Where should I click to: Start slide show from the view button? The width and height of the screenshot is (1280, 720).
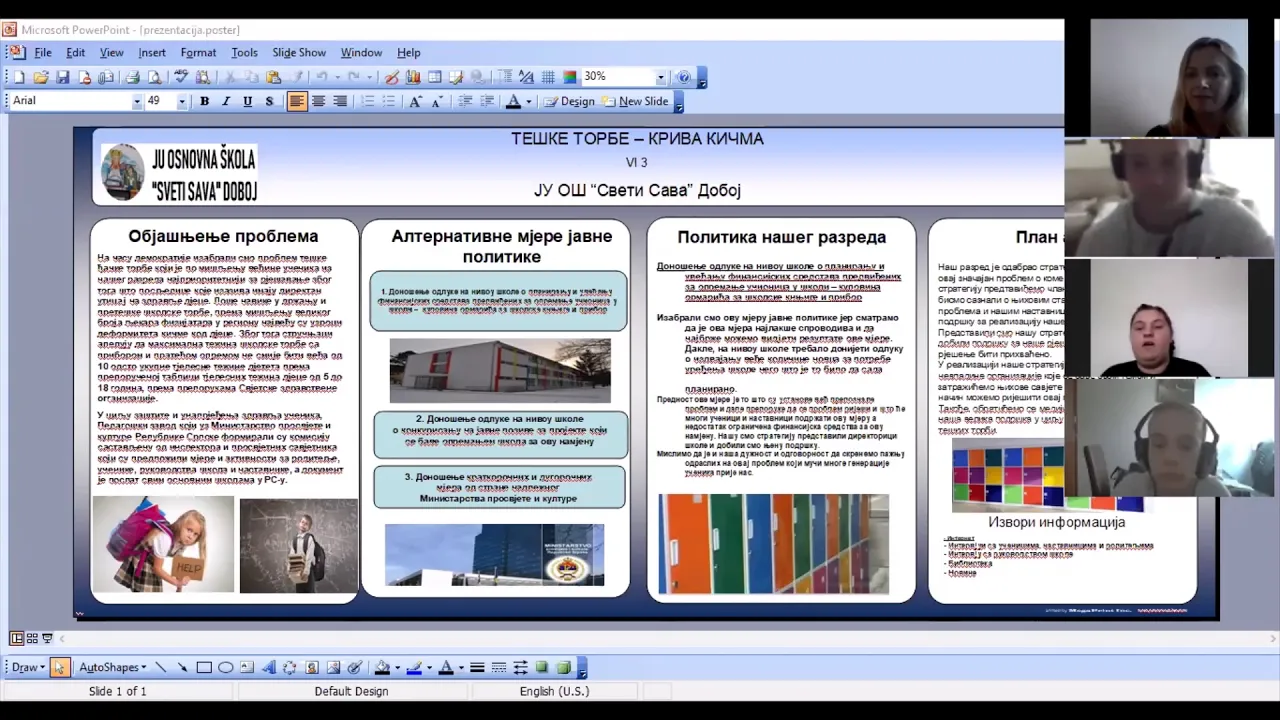coord(46,638)
